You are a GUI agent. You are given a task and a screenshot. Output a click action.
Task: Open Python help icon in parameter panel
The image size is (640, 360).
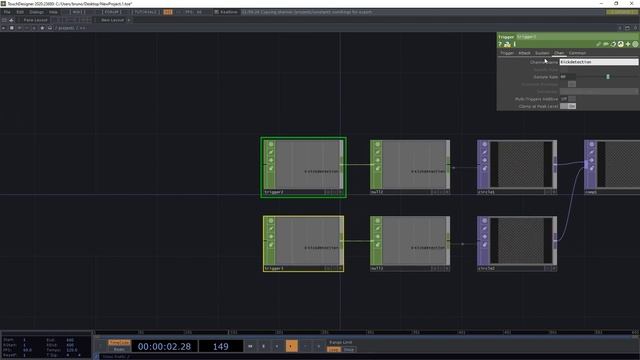507,44
